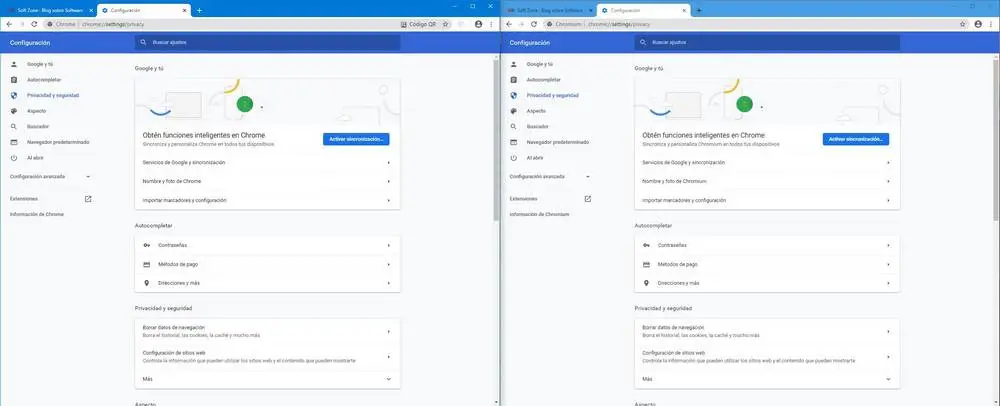Open Nombre y foto de Chrome row

(267, 181)
